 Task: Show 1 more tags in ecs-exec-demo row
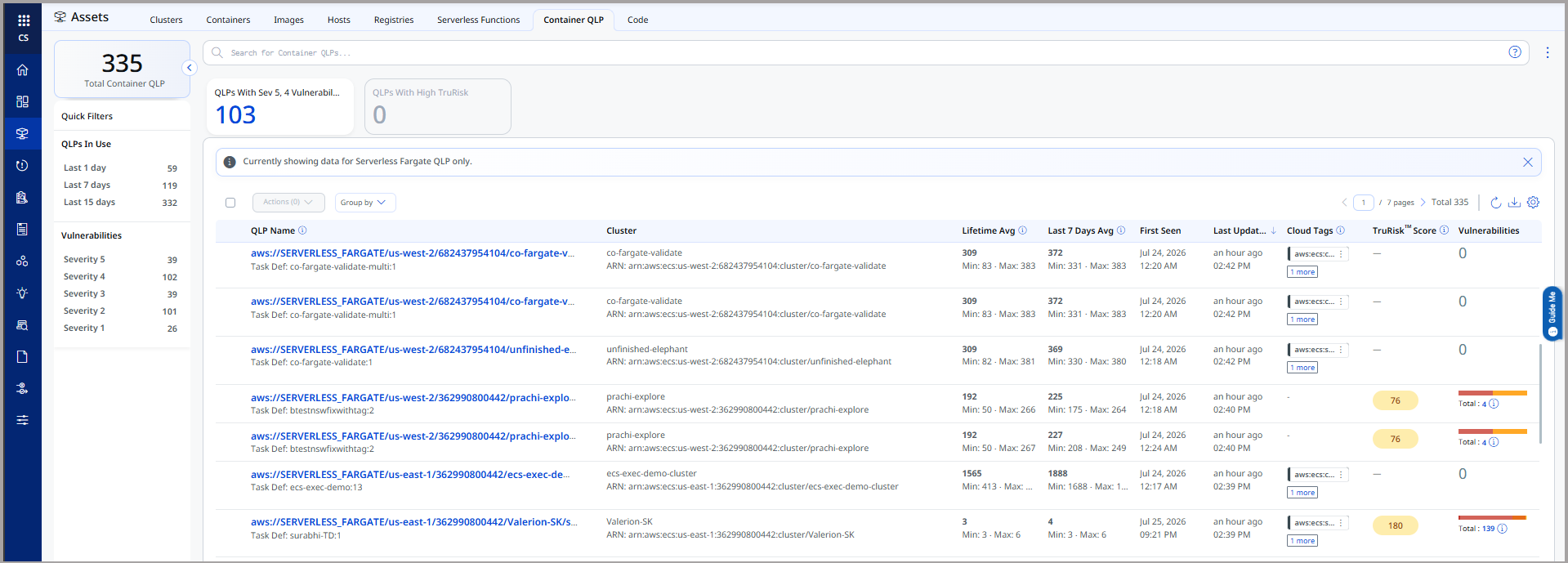tap(1302, 493)
